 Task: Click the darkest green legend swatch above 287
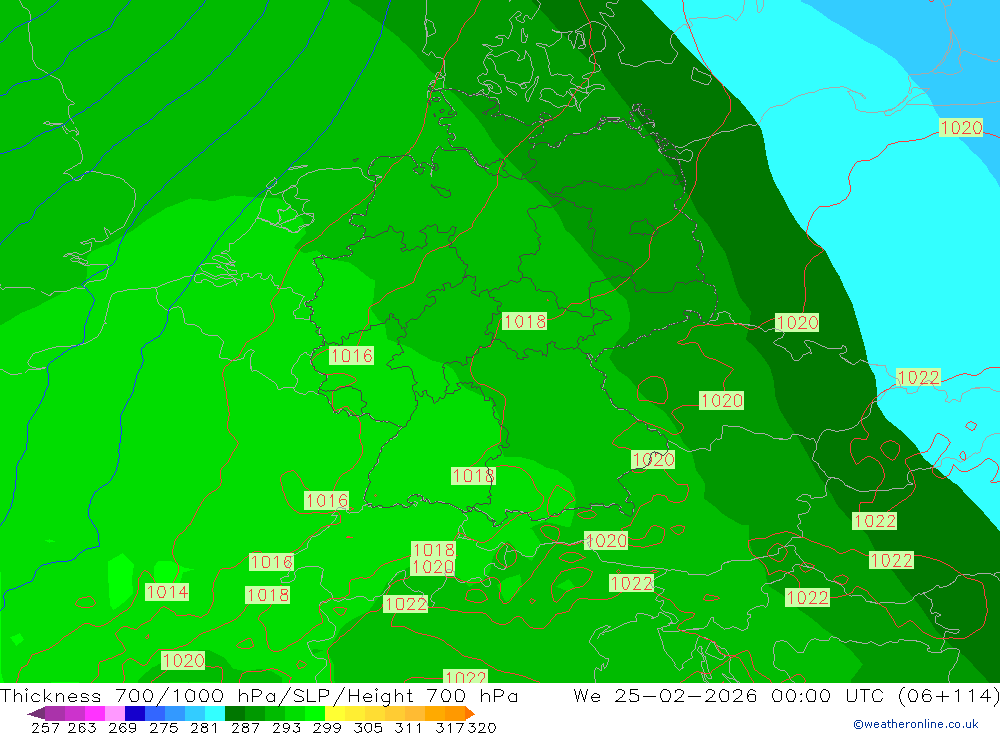[x=234, y=713]
